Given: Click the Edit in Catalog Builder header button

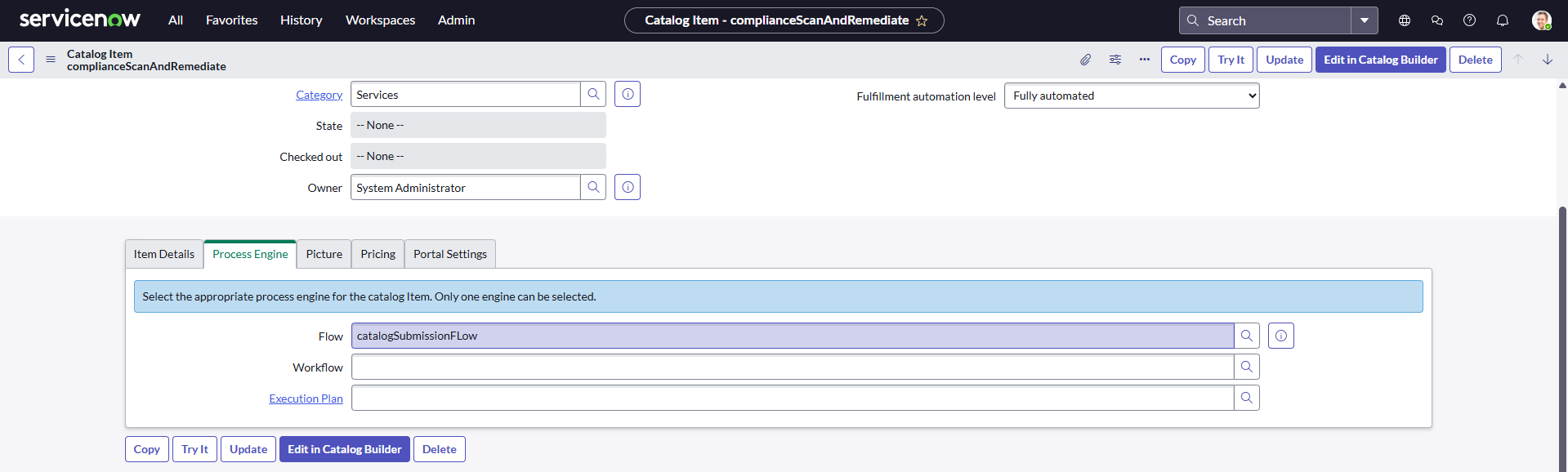Looking at the screenshot, I should [1380, 60].
